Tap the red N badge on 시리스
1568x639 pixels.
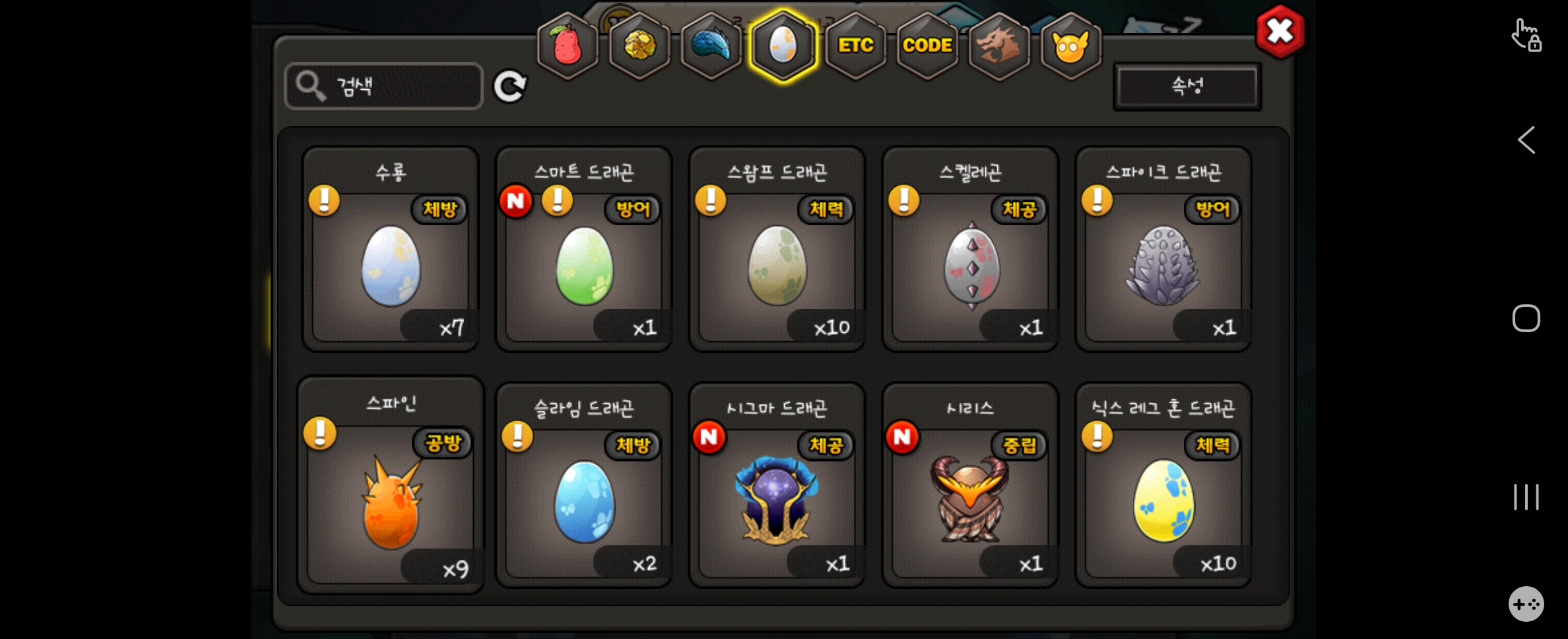coord(902,437)
